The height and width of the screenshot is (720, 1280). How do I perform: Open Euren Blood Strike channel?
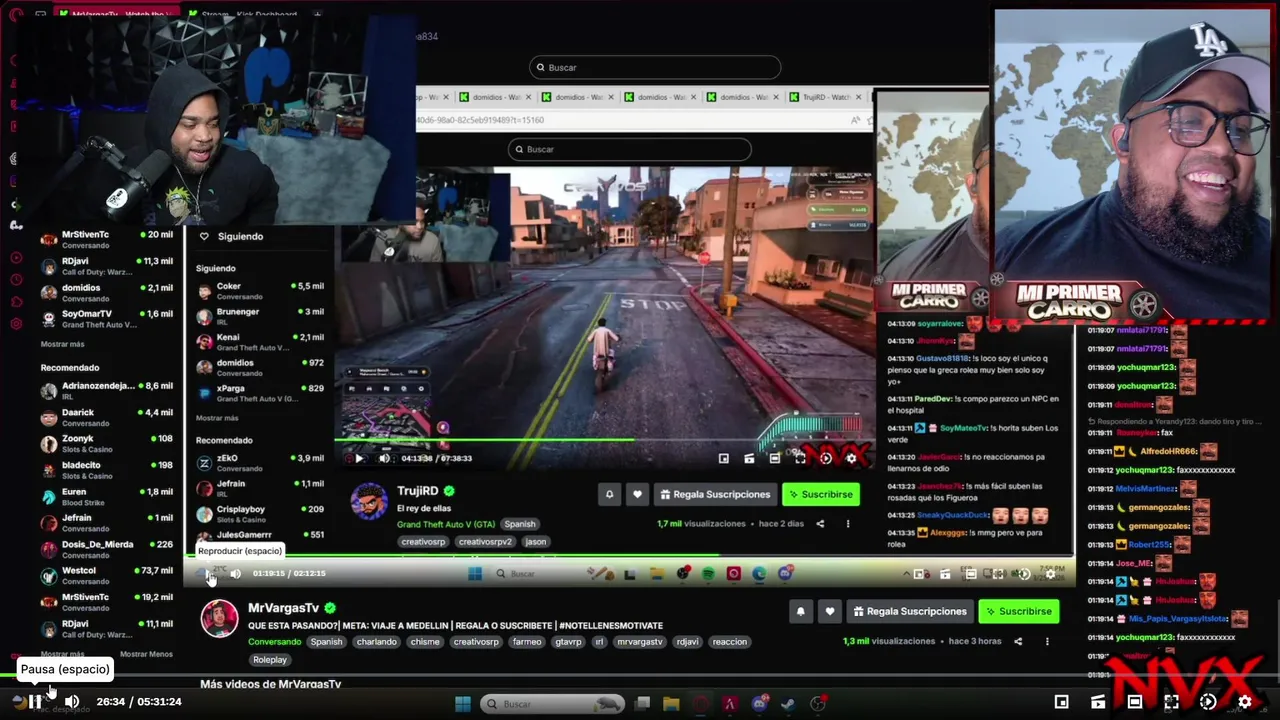pyautogui.click(x=107, y=496)
